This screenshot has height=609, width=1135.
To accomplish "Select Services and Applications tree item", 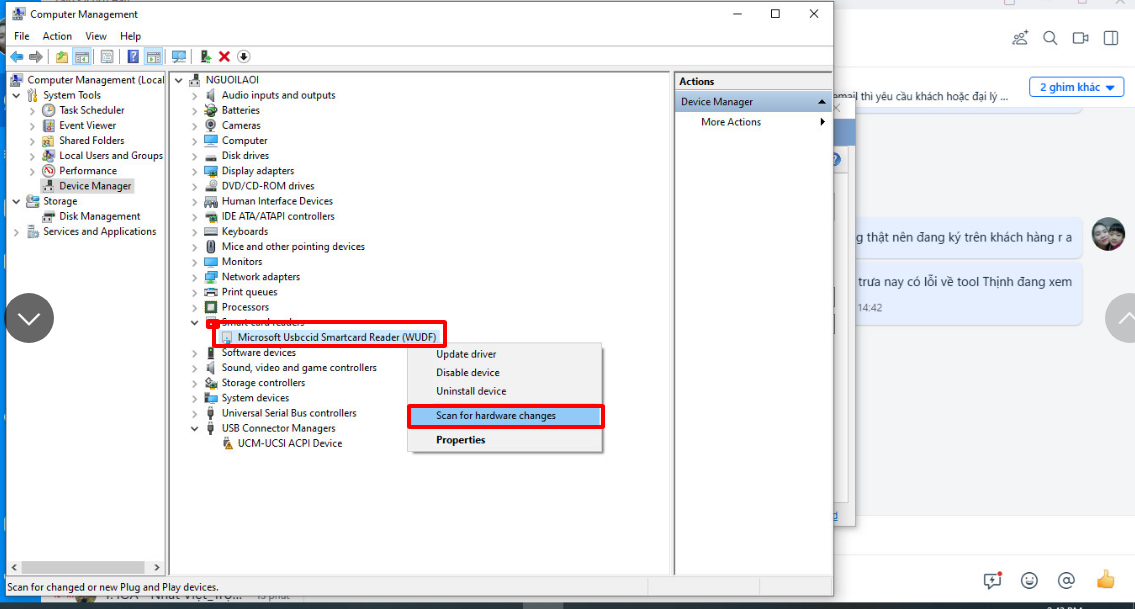I will [x=100, y=232].
